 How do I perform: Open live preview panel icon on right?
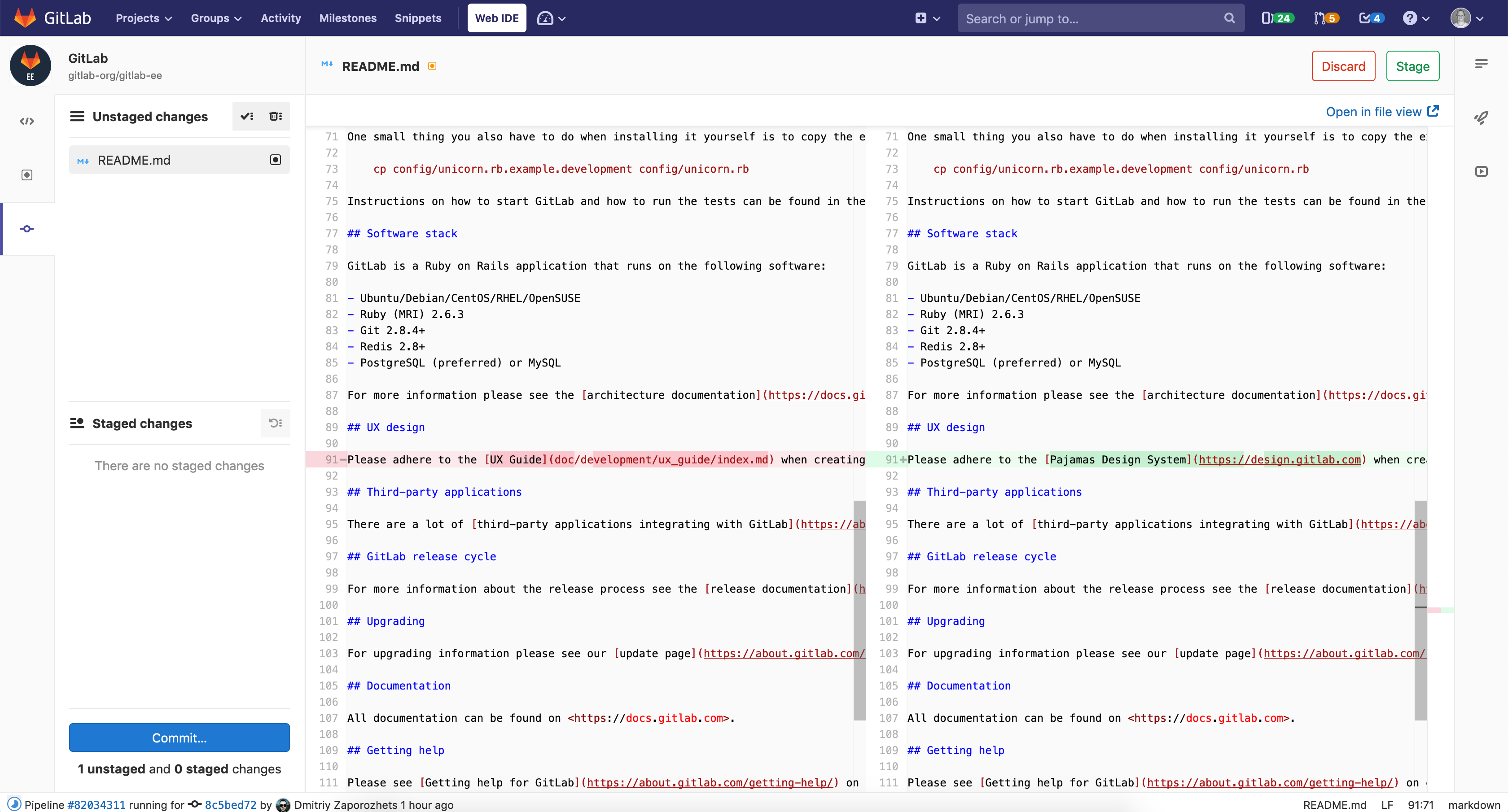[1481, 171]
